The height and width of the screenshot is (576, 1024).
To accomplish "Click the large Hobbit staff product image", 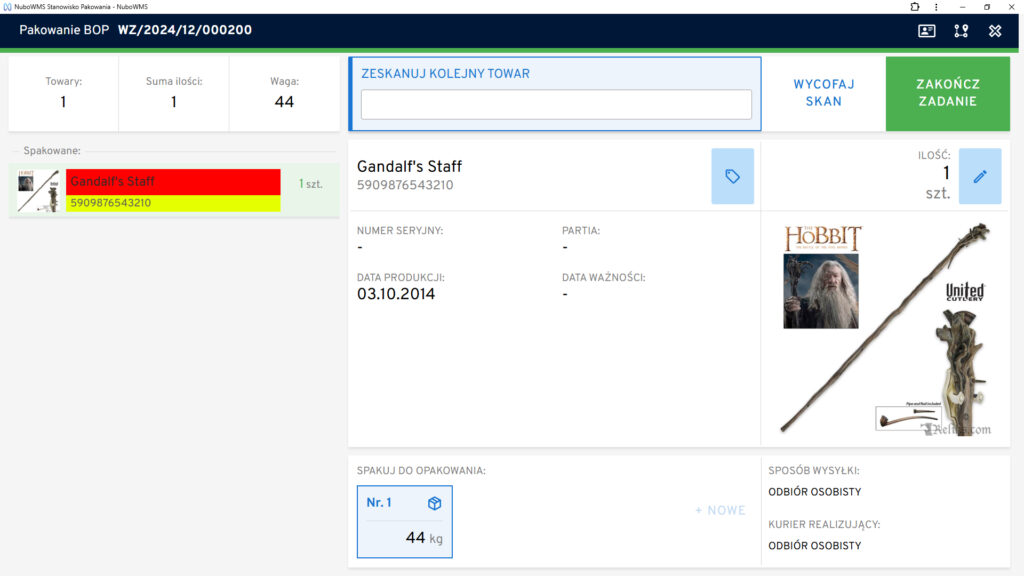I will click(885, 329).
